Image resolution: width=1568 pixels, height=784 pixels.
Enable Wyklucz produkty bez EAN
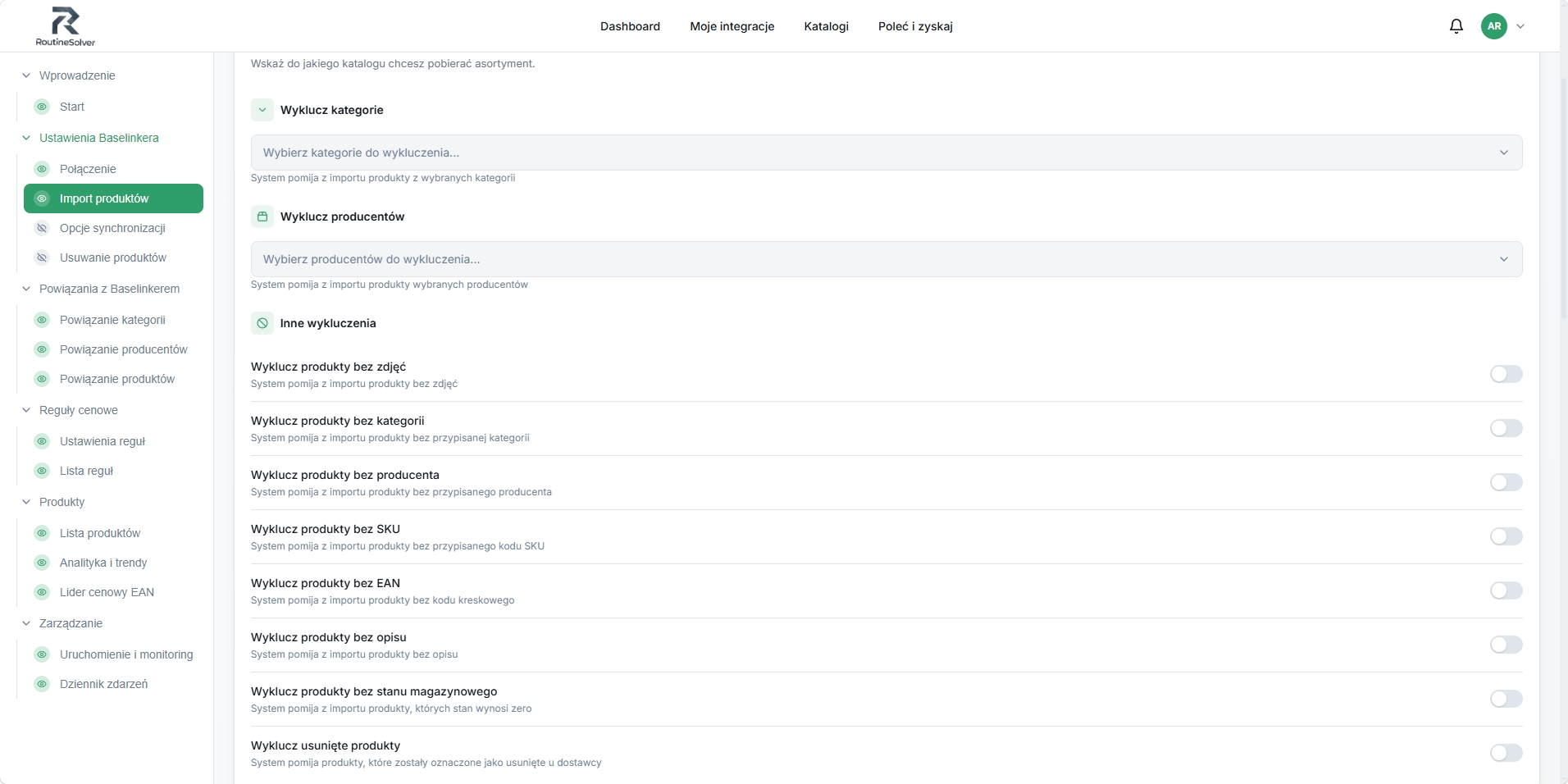pyautogui.click(x=1506, y=590)
